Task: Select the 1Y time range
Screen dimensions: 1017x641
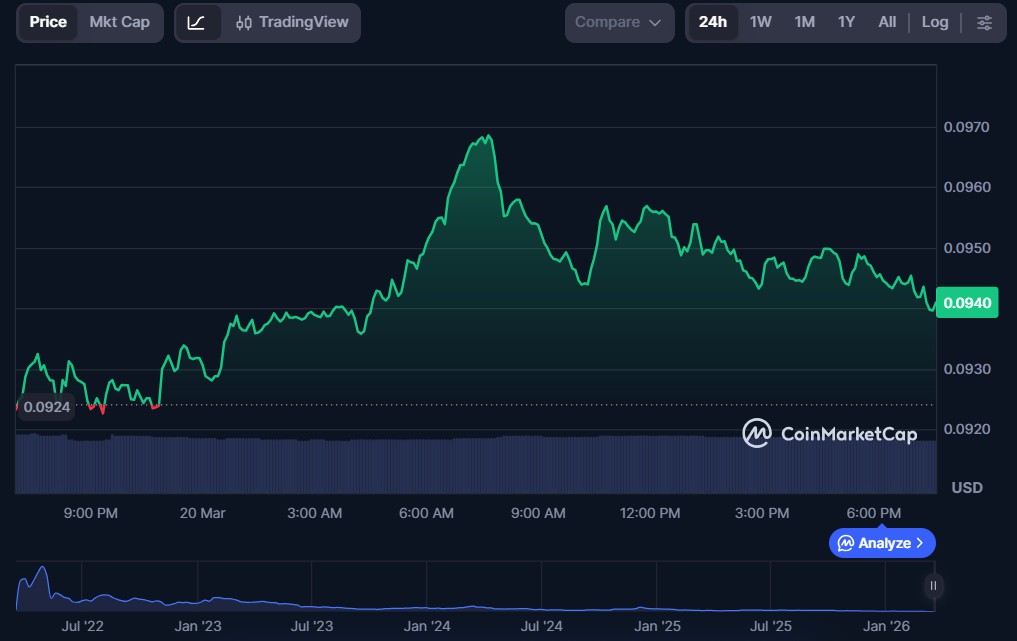Action: coord(846,22)
